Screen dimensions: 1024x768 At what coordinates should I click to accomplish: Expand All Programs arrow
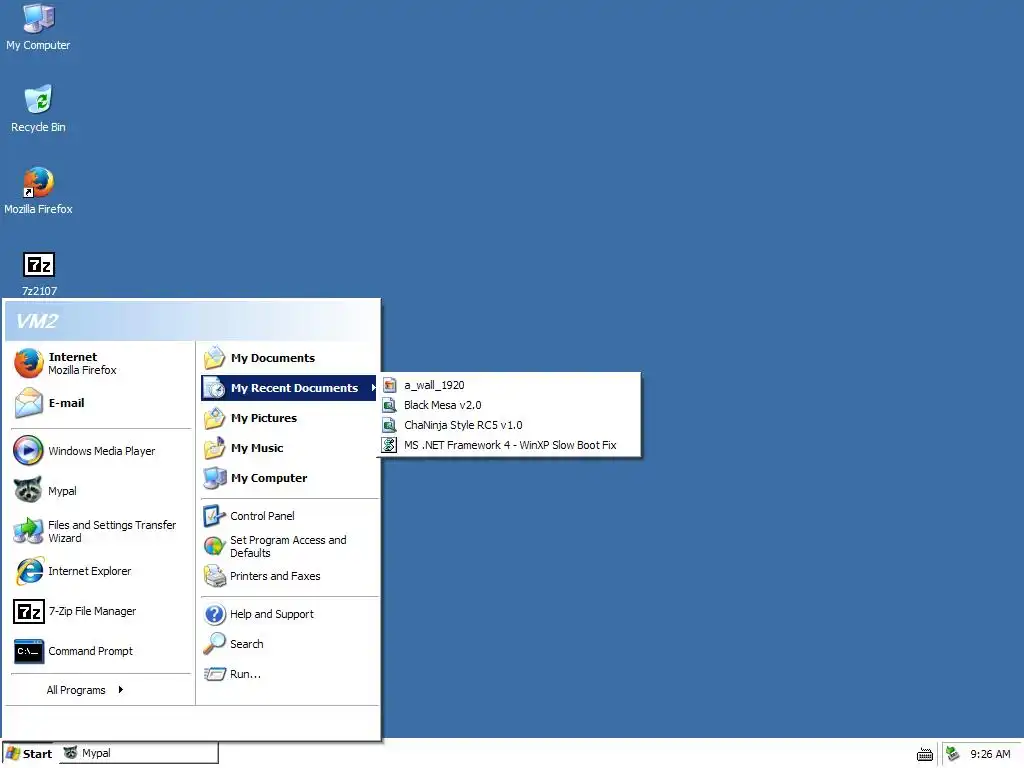point(121,690)
